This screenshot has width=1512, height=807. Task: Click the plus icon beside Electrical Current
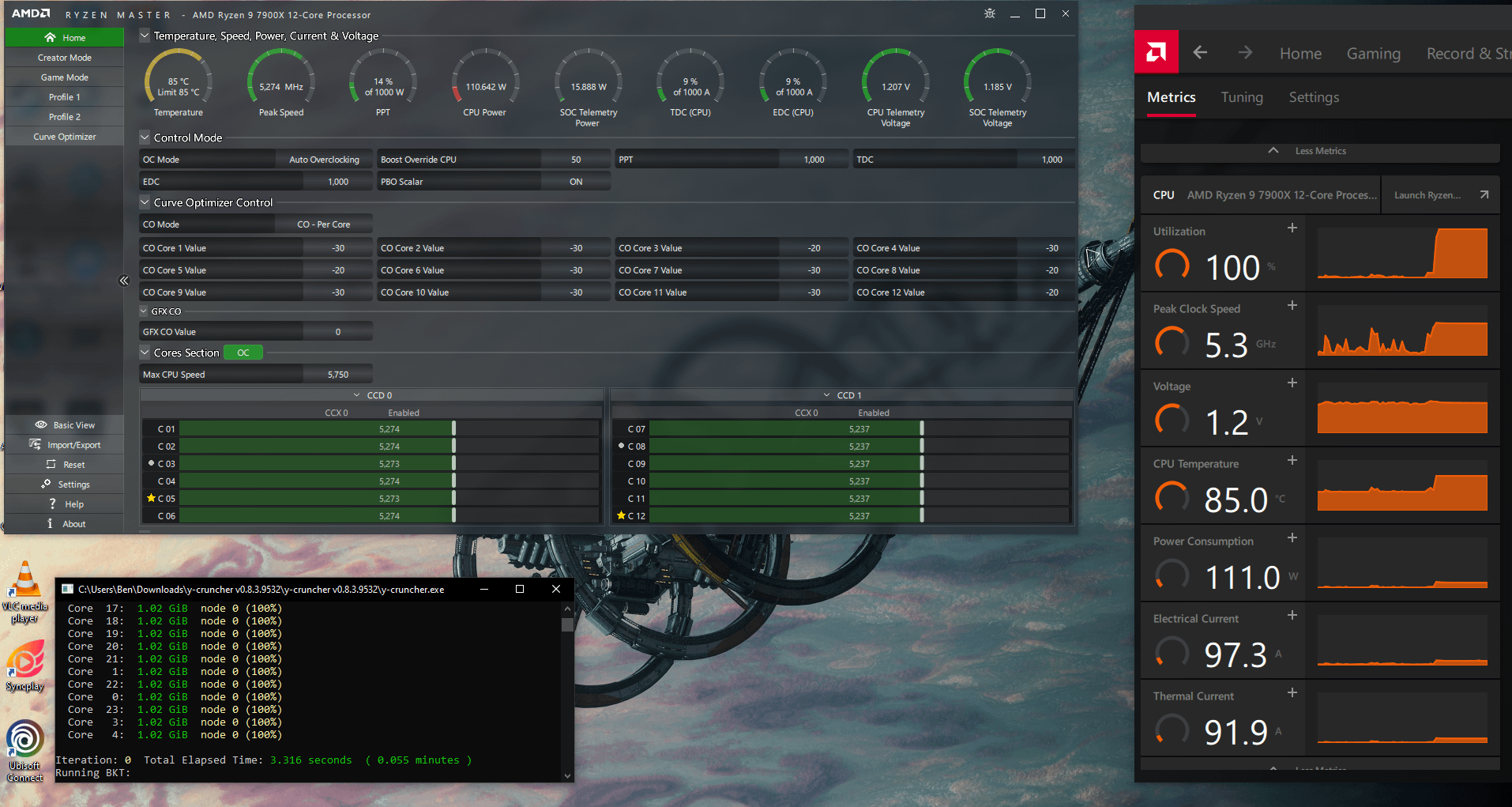coord(1292,615)
